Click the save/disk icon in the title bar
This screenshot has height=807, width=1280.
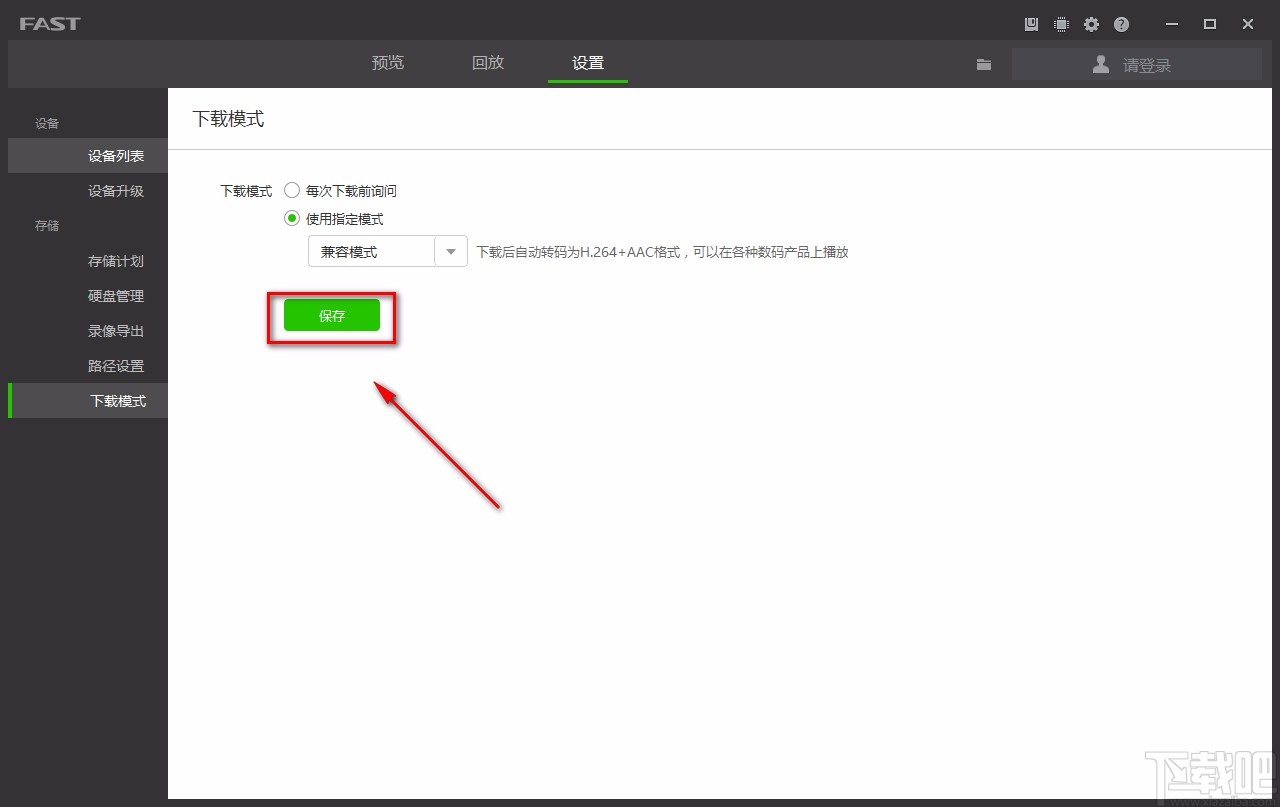[x=1031, y=23]
